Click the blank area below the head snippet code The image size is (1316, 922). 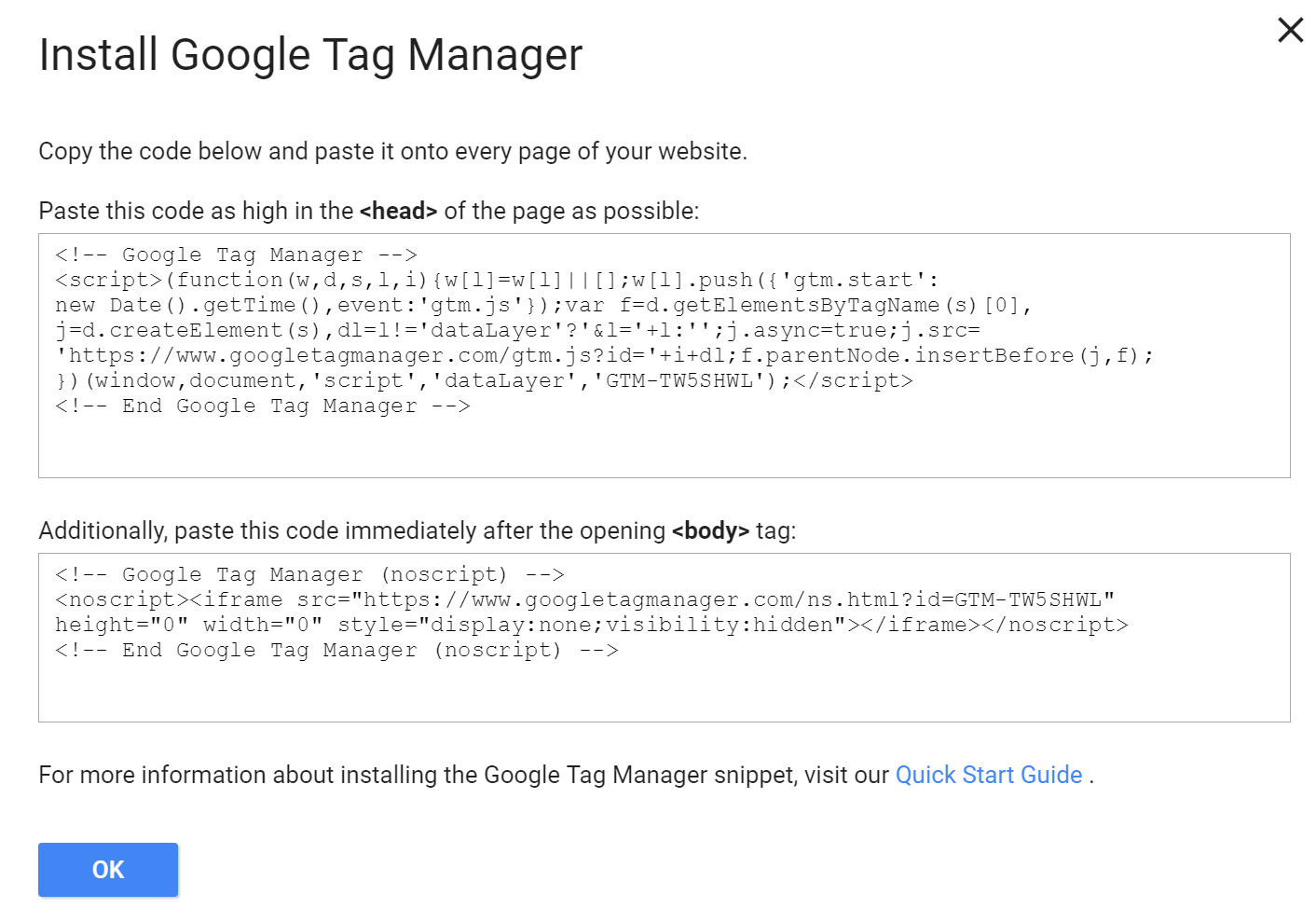[664, 447]
